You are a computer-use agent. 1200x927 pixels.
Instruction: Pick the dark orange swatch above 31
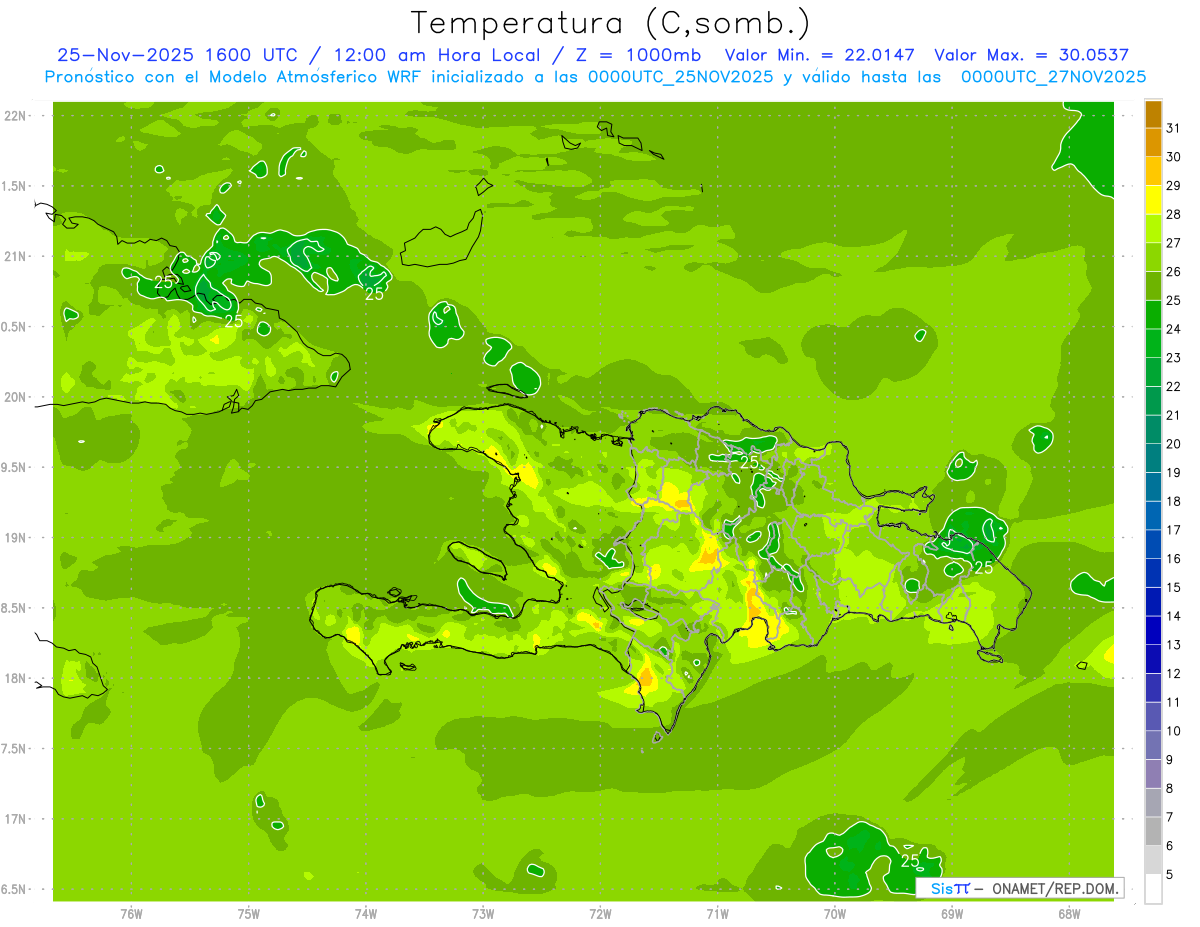point(1153,114)
